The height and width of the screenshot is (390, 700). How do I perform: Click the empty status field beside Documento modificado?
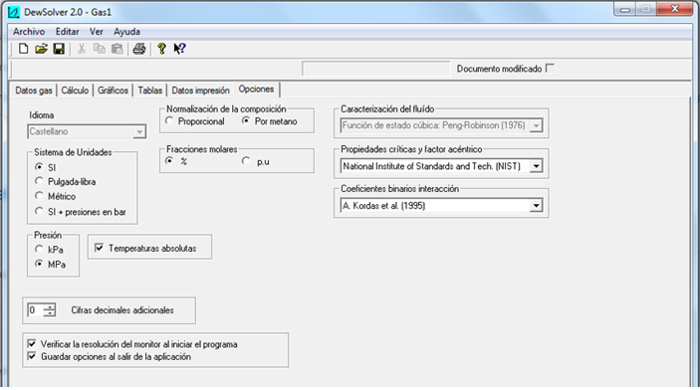click(x=376, y=68)
